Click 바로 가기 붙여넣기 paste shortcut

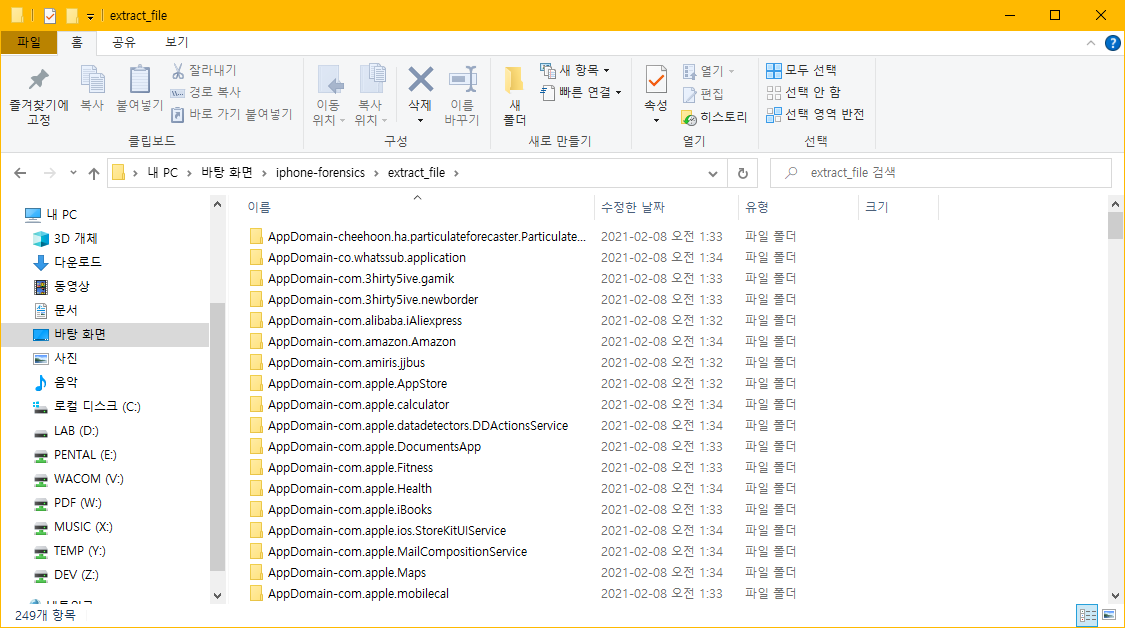tap(232, 114)
